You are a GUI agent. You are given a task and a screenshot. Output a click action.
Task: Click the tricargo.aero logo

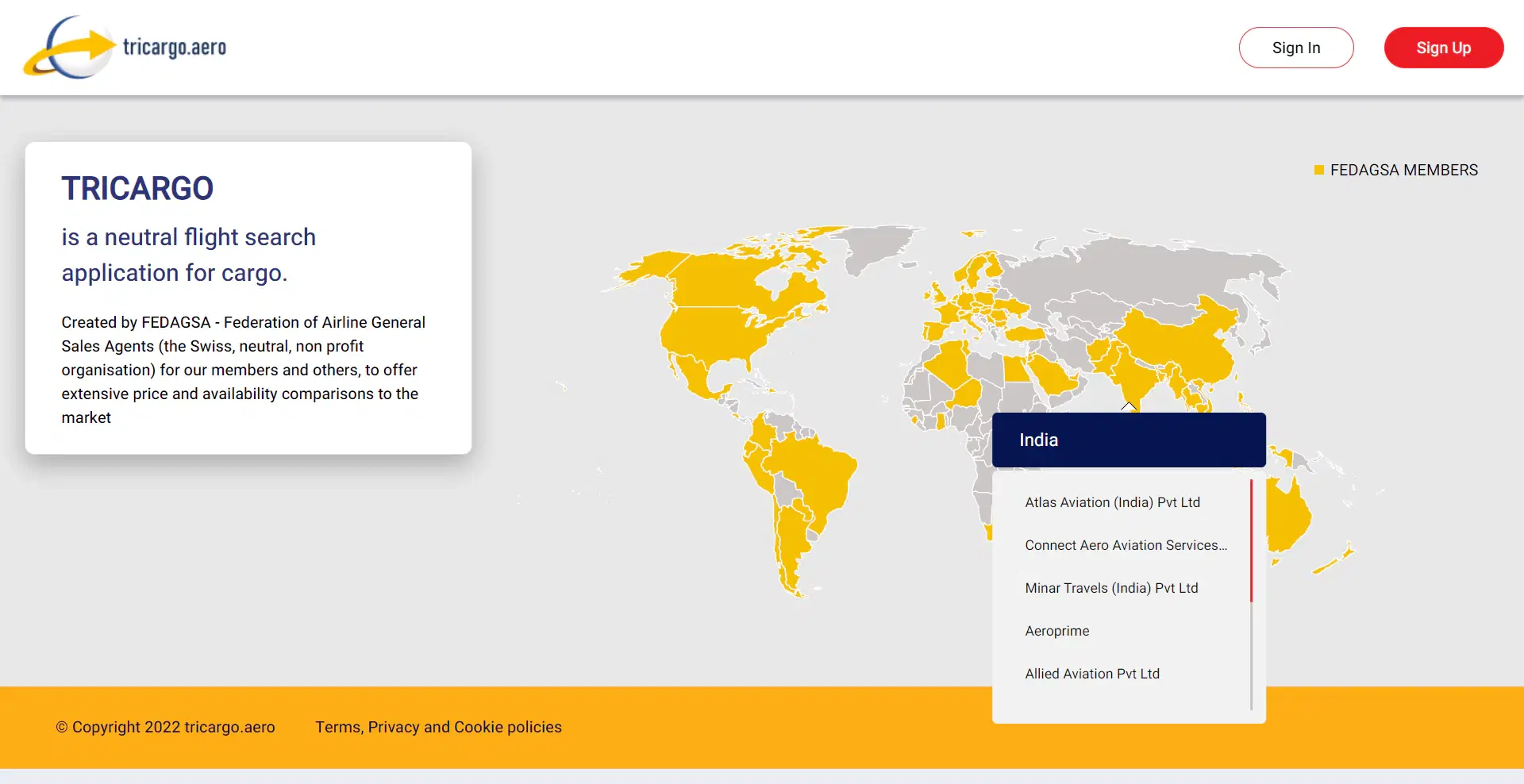(125, 48)
